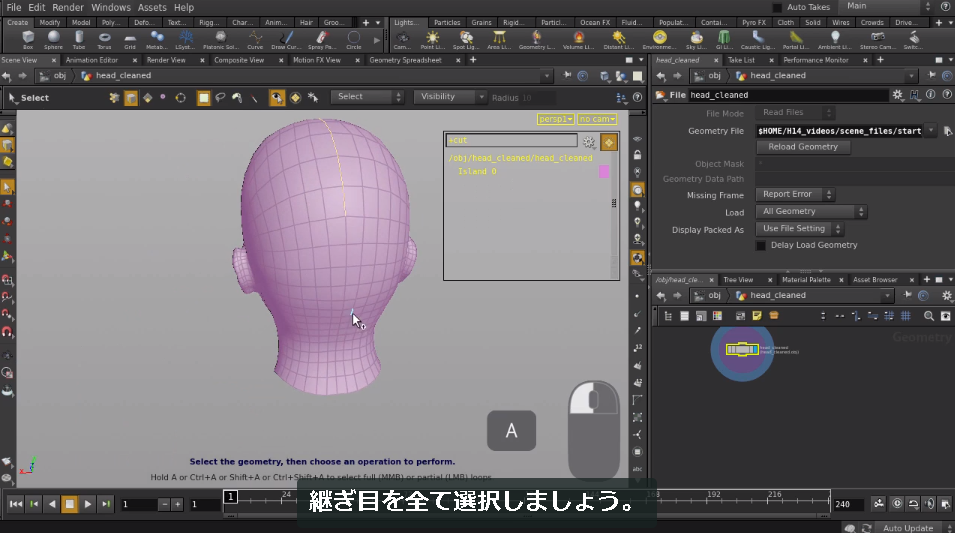Switch to the Geometry Spreadsheet tab
Viewport: 955px width, 533px height.
405,60
